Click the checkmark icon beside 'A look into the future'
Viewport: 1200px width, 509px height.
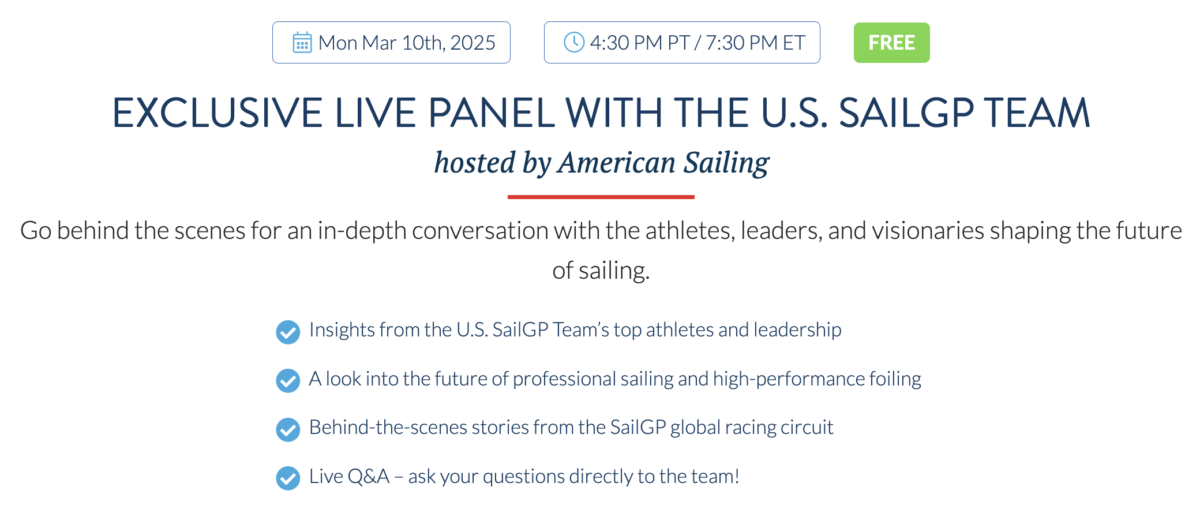288,380
